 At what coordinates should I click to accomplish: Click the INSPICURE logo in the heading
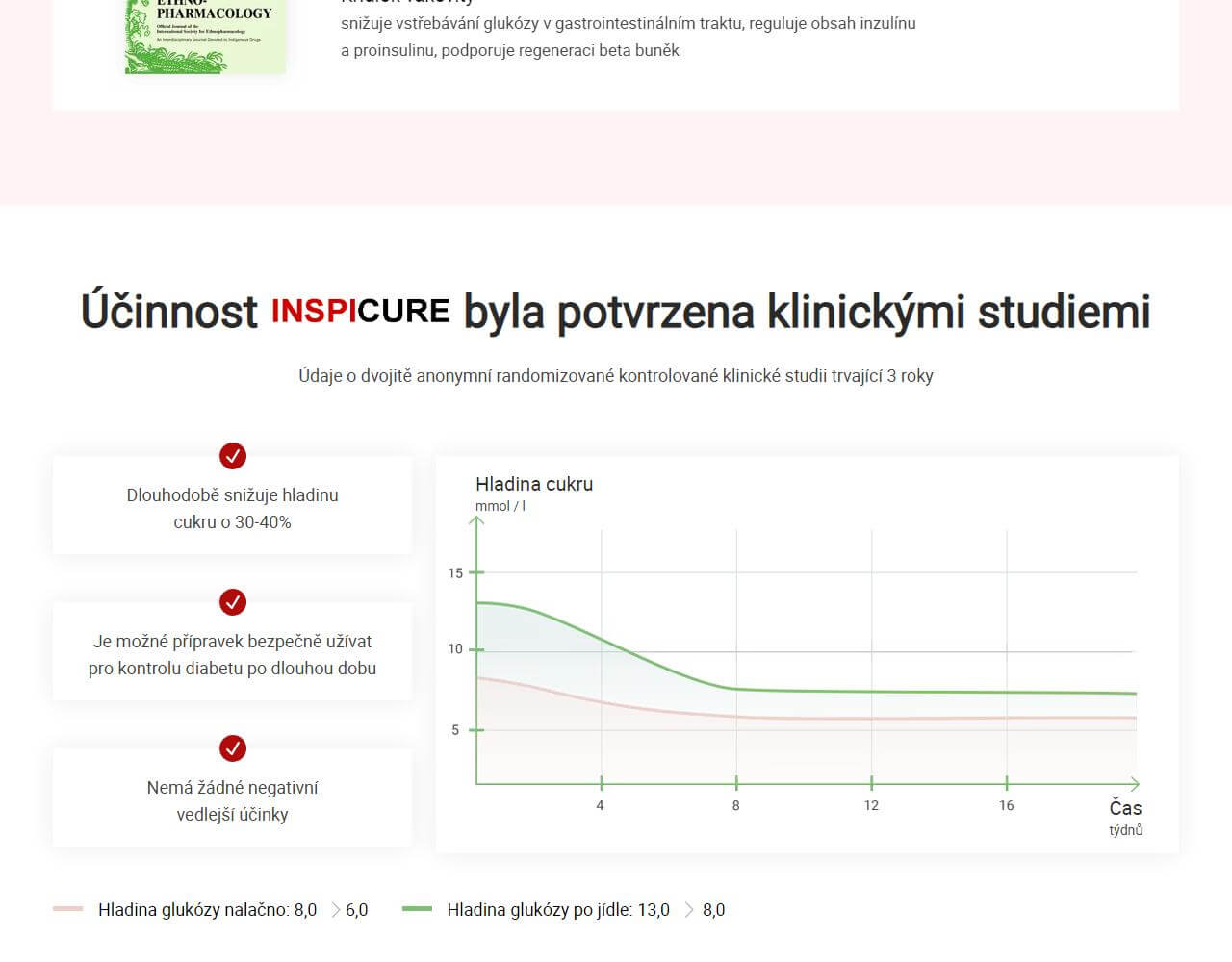click(360, 311)
